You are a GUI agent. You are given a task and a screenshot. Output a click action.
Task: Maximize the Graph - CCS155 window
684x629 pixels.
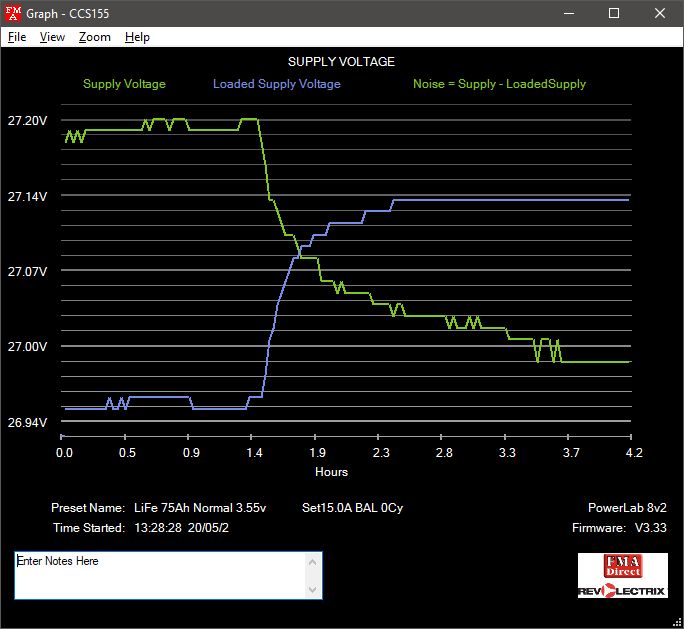[x=614, y=13]
